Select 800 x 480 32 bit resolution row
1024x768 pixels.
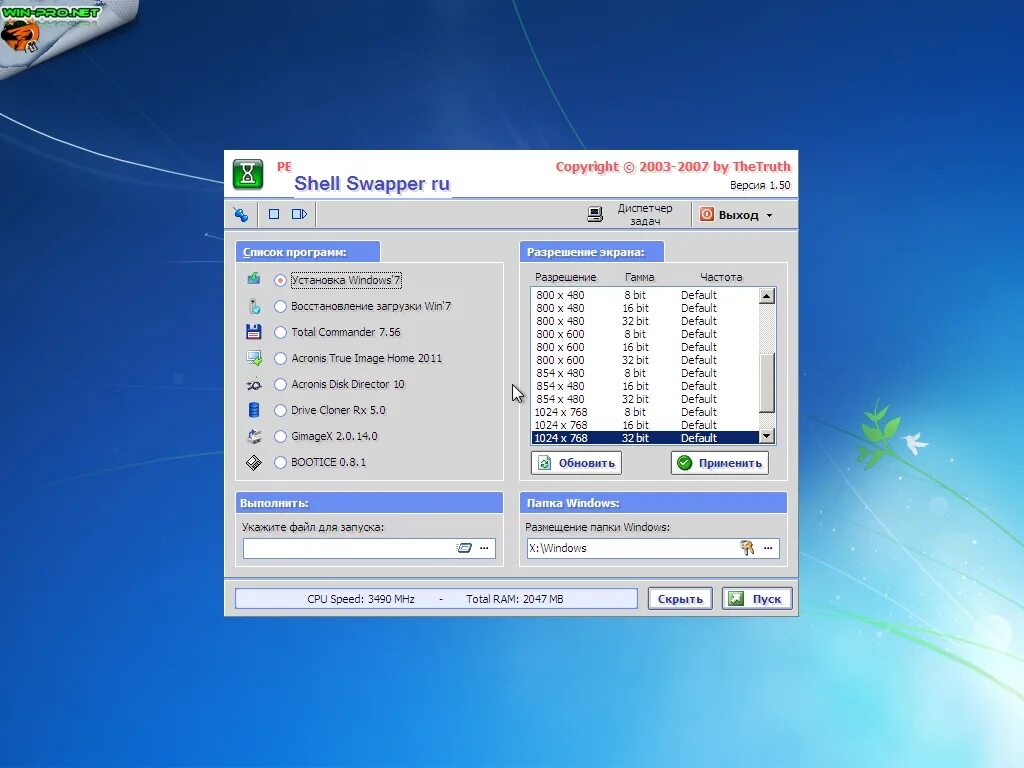coord(645,321)
